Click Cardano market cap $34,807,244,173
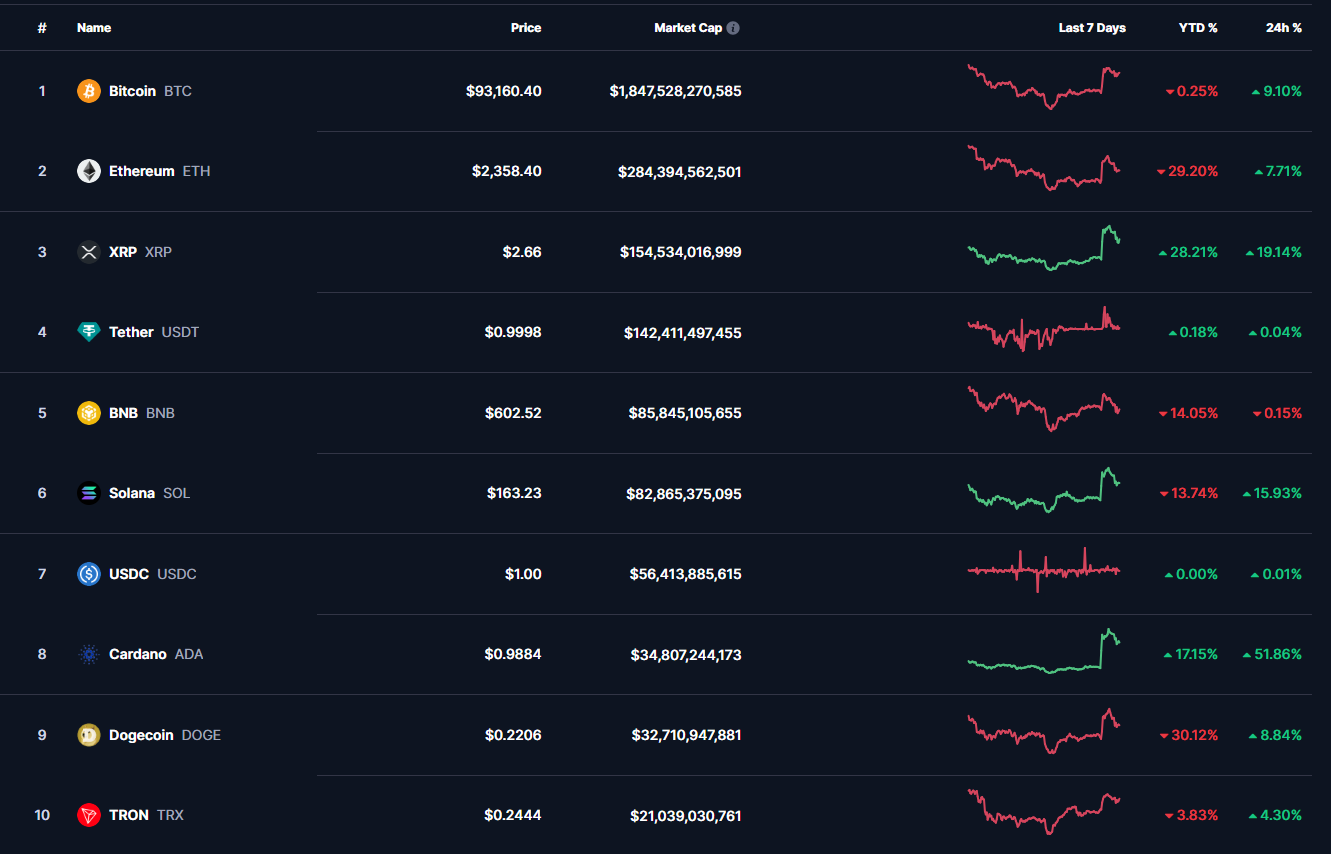 (686, 655)
